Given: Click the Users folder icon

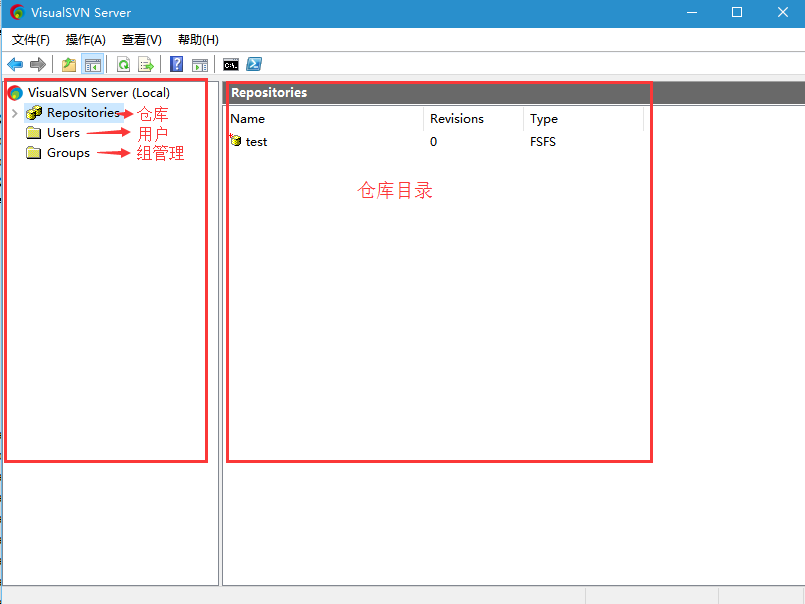Looking at the screenshot, I should pos(33,133).
